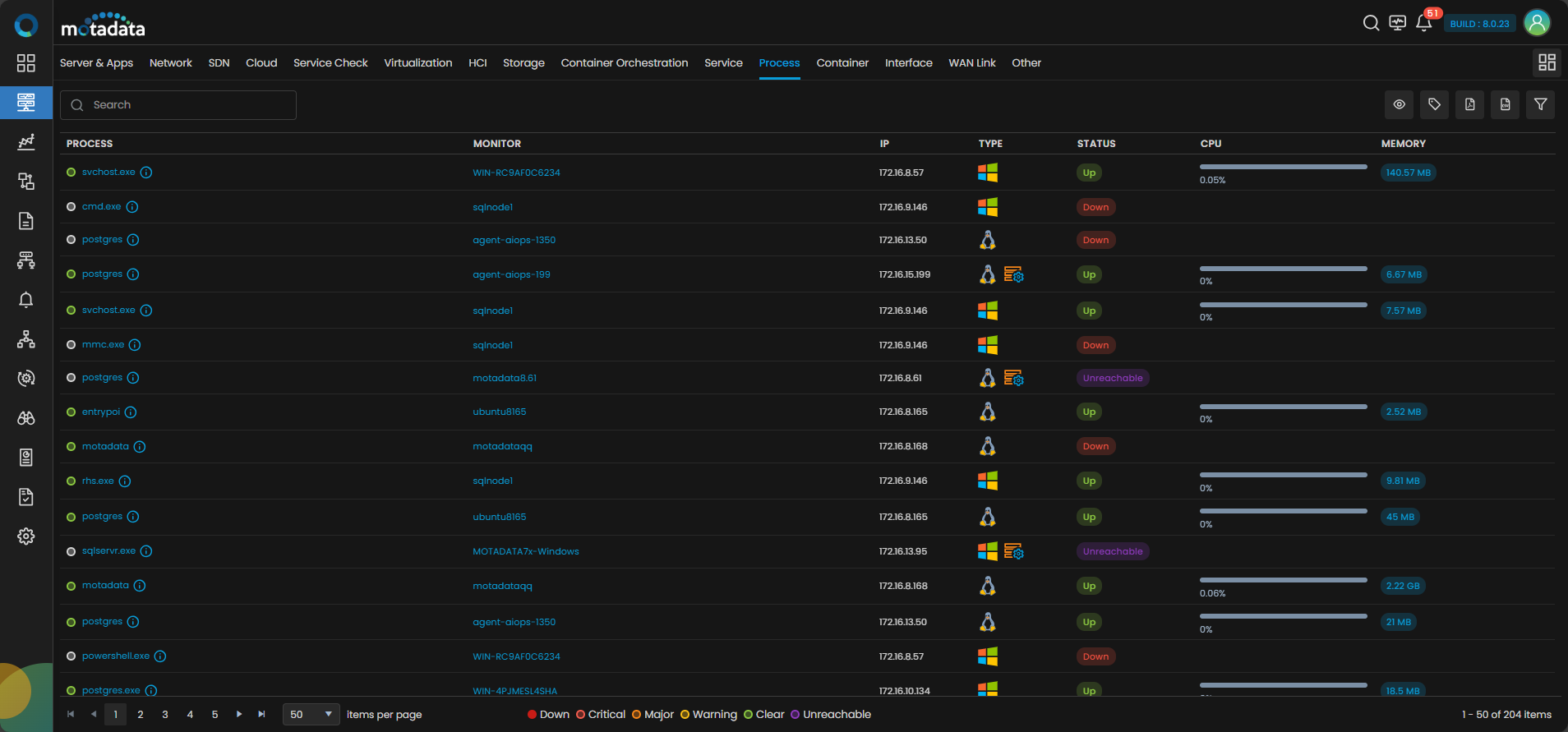Open the reports icon in sidebar
Image resolution: width=1568 pixels, height=732 pixels.
coord(26,458)
